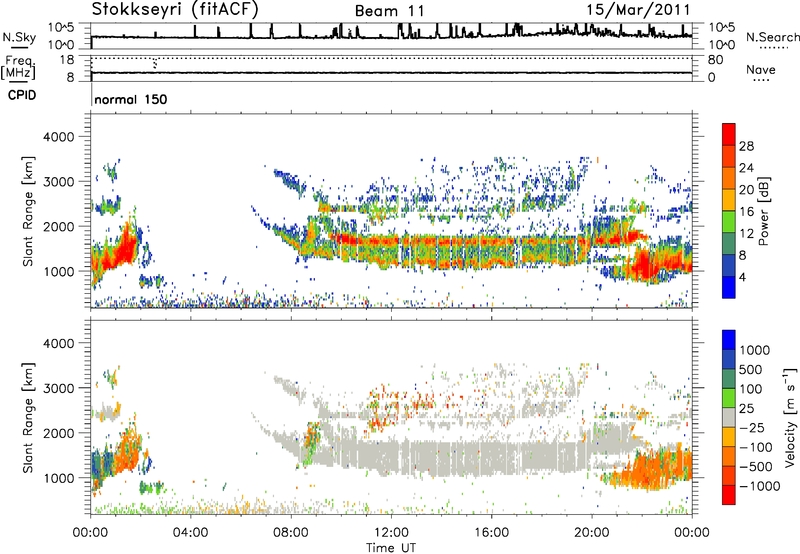Image resolution: width=800 pixels, height=554 pixels.
Task: Select the '04:00' time tick label
Action: coord(190,533)
